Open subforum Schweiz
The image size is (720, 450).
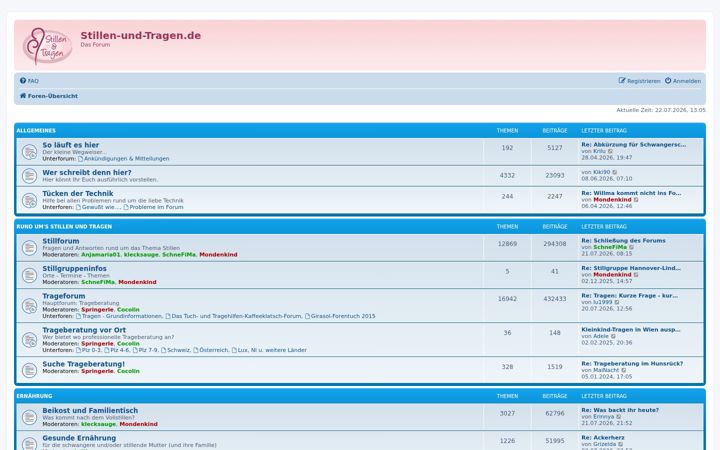point(176,350)
